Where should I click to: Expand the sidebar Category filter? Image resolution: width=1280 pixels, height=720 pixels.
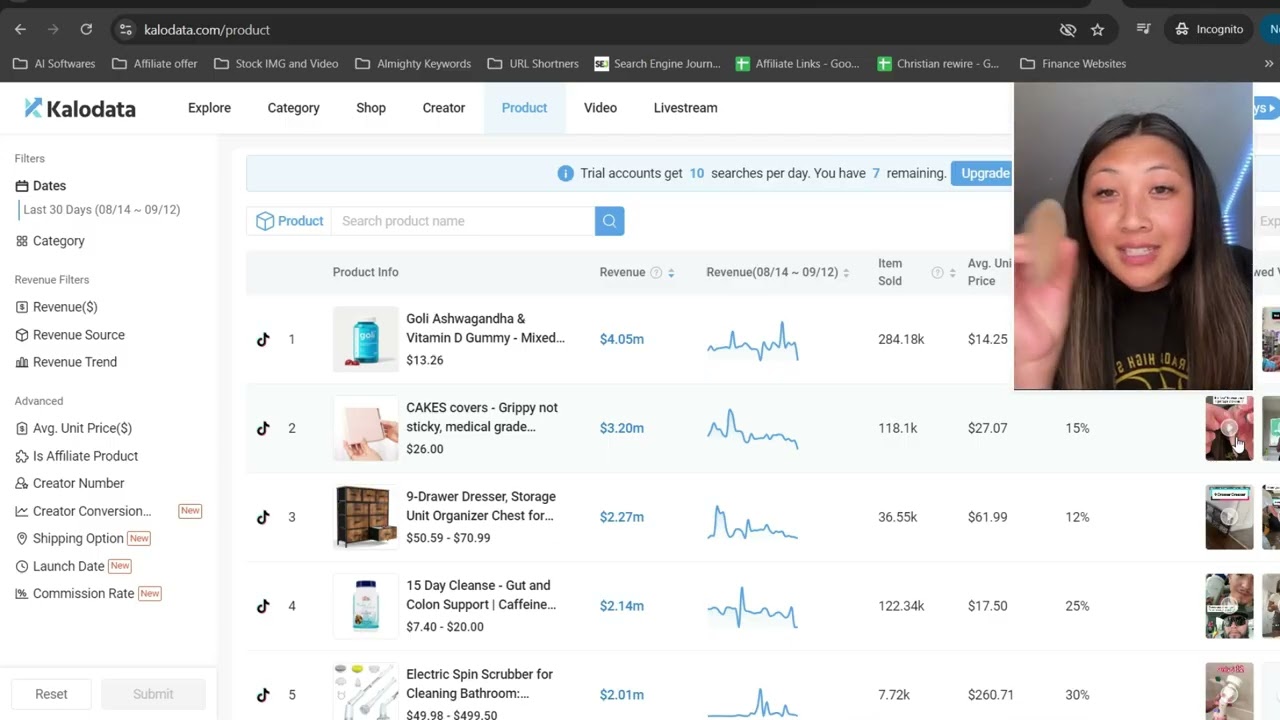click(50, 241)
